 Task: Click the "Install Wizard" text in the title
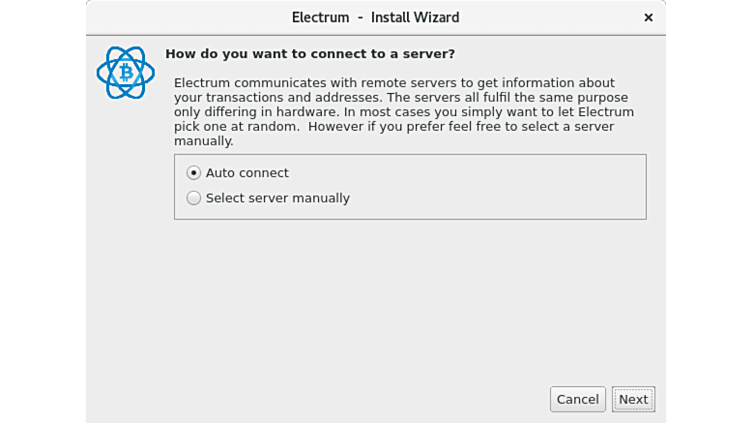click(x=415, y=17)
